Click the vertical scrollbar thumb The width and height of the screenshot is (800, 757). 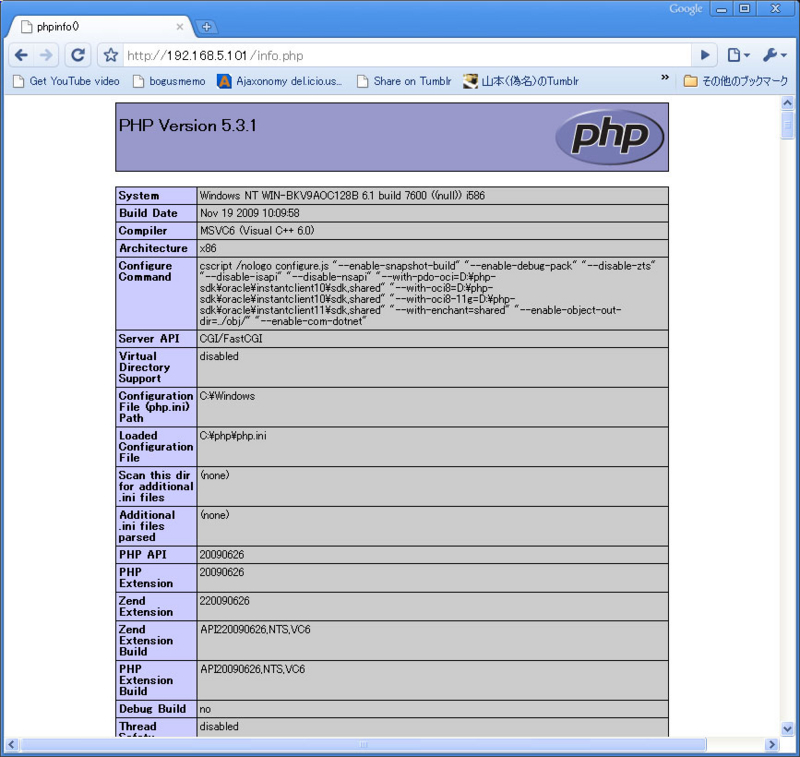point(787,124)
